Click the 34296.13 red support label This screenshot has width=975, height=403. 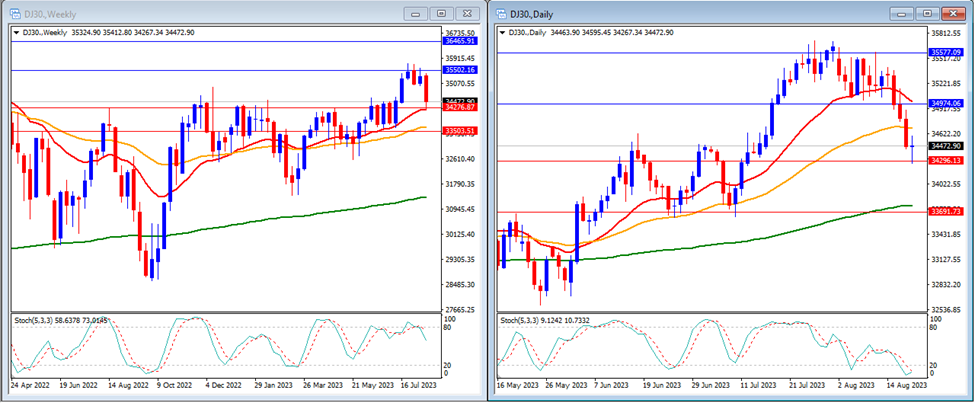coord(947,160)
